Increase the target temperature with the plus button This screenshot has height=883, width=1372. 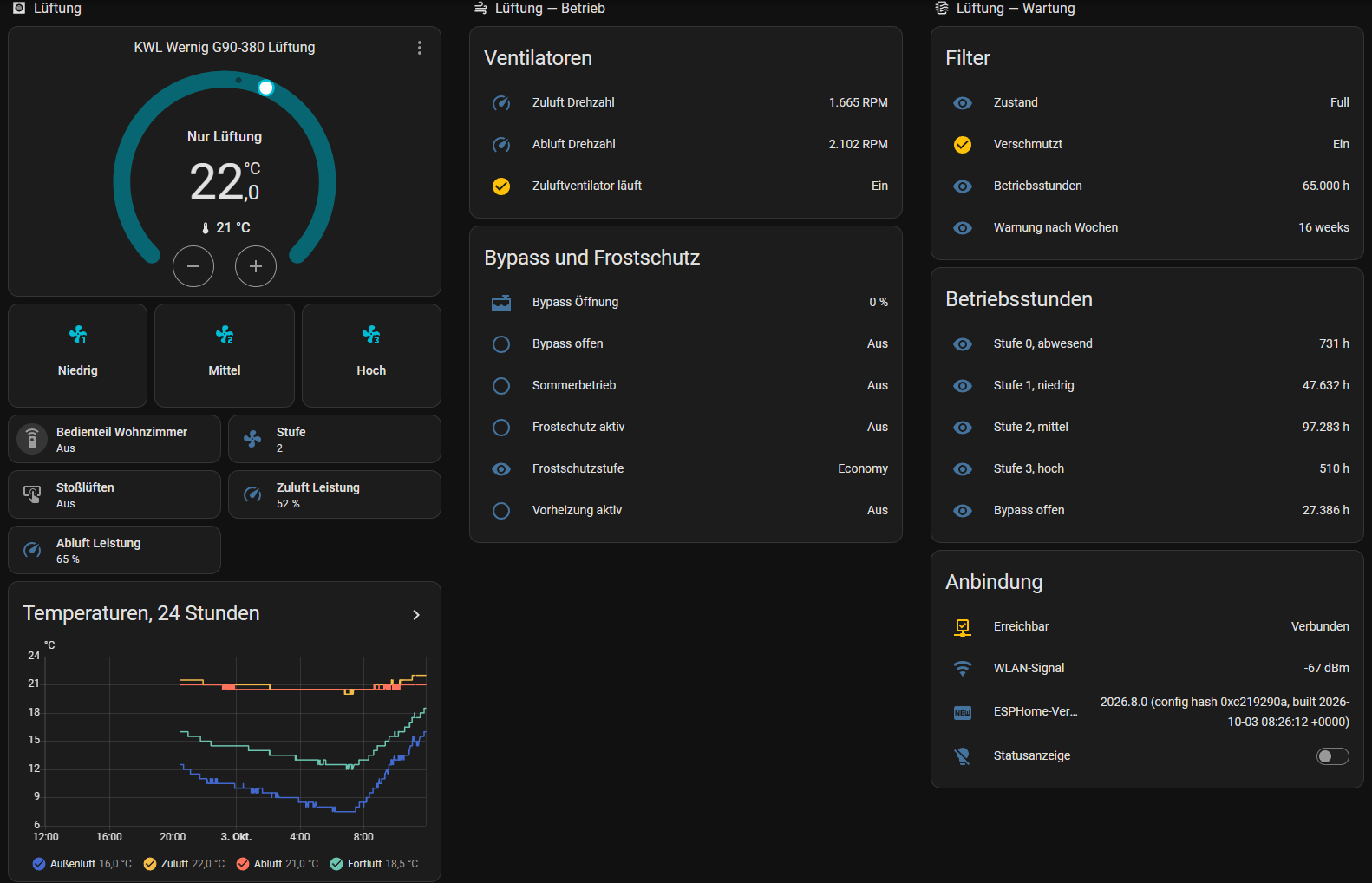(256, 266)
